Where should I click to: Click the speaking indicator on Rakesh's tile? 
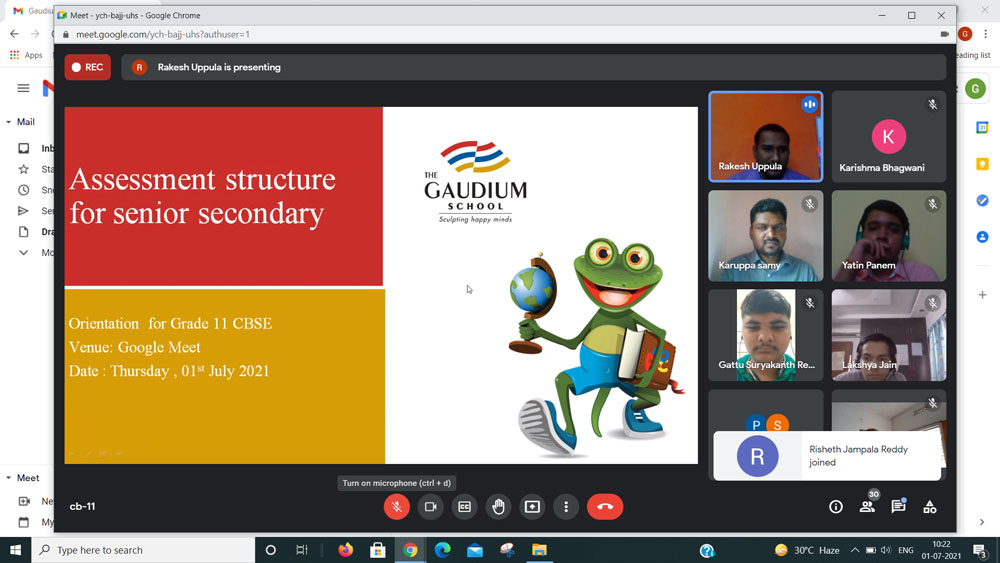(809, 104)
